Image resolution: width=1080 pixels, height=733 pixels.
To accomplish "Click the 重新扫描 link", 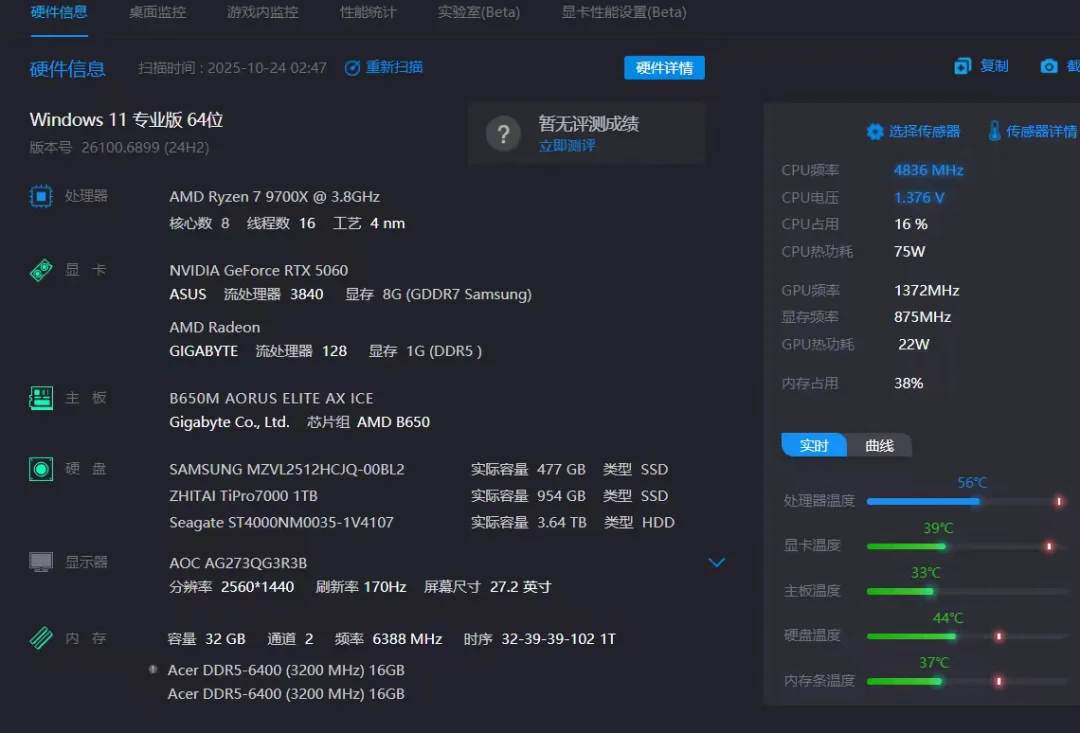I will pyautogui.click(x=394, y=68).
